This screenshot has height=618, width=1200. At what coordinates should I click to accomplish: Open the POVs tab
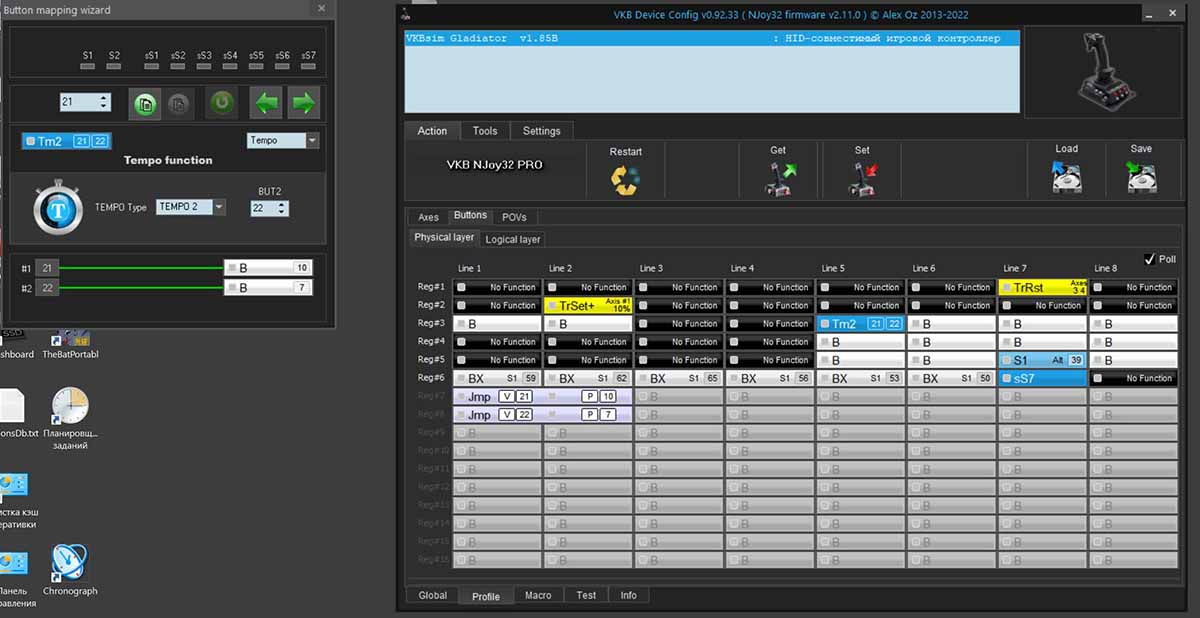point(514,216)
